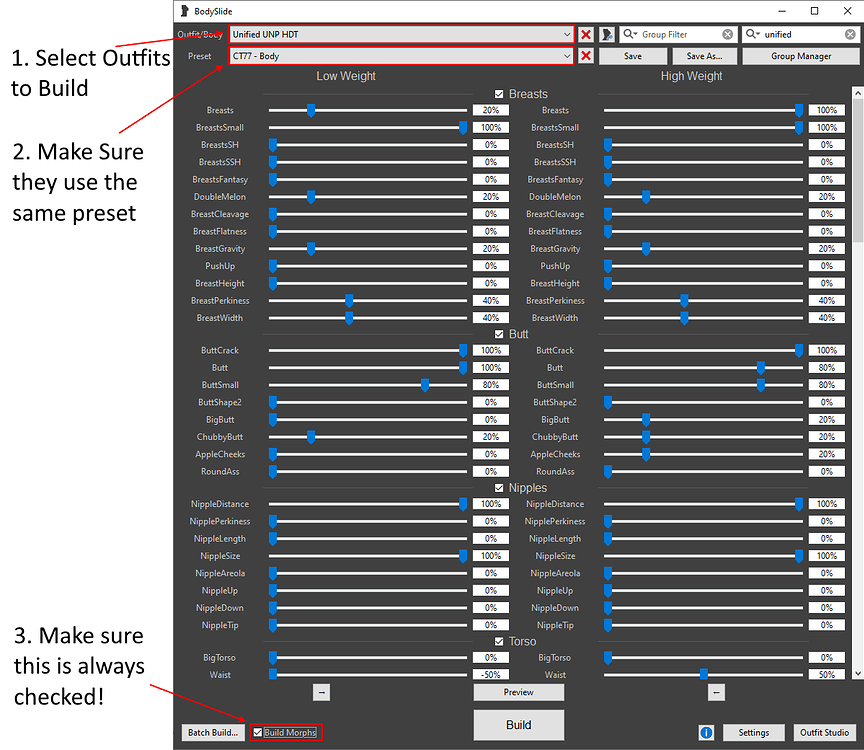The image size is (864, 750).
Task: Click the low weight 'RoundAss' label
Action: pos(220,472)
